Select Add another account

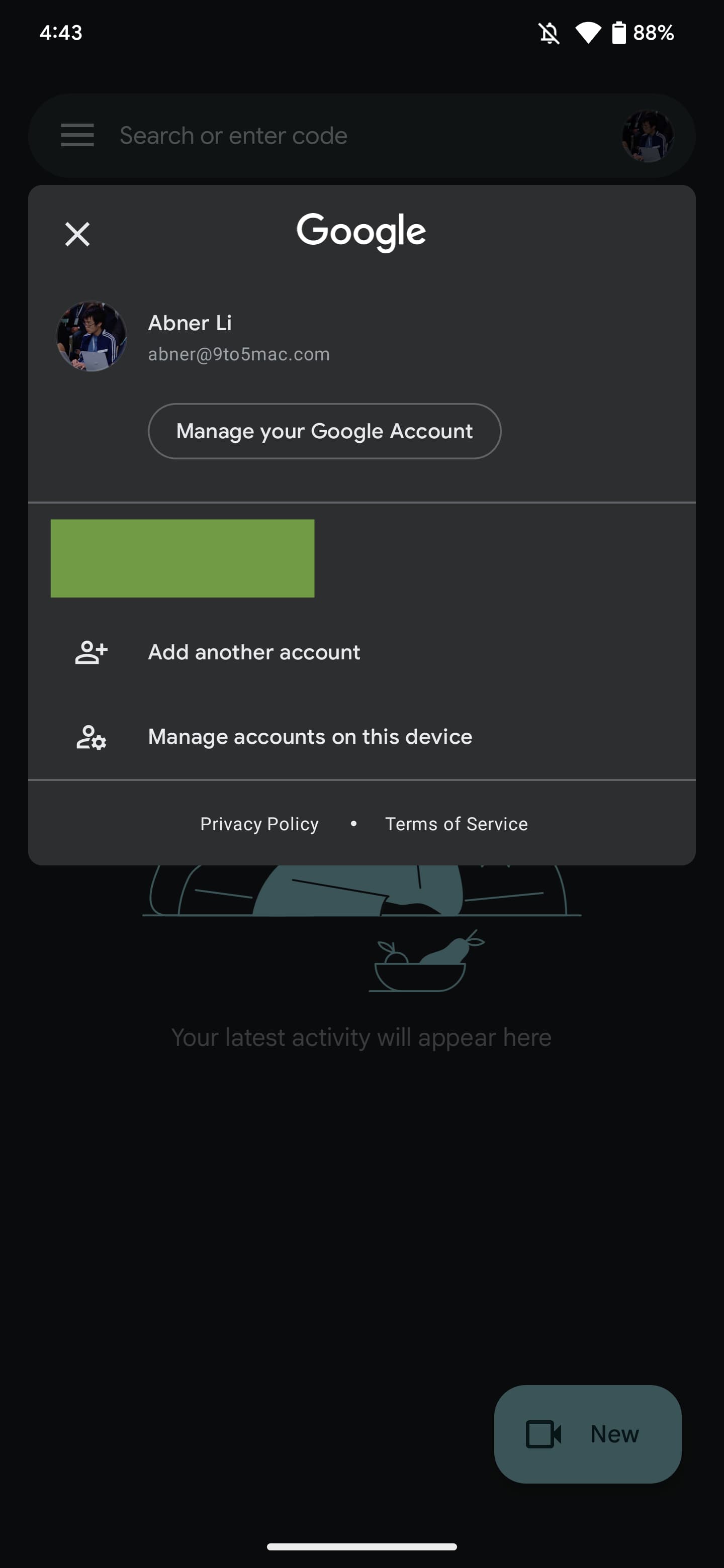pos(254,652)
